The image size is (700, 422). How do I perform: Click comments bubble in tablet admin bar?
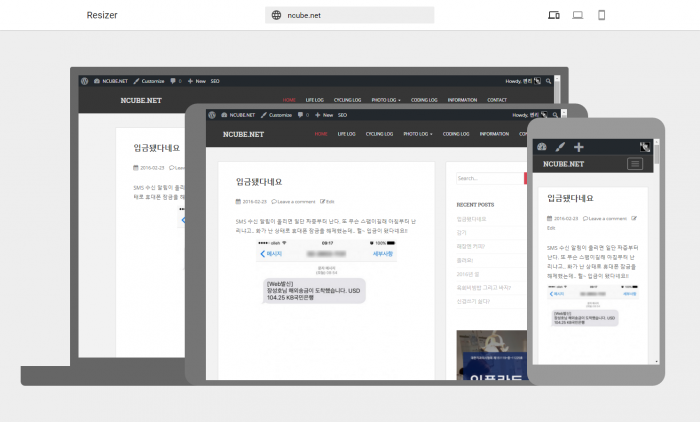click(303, 115)
